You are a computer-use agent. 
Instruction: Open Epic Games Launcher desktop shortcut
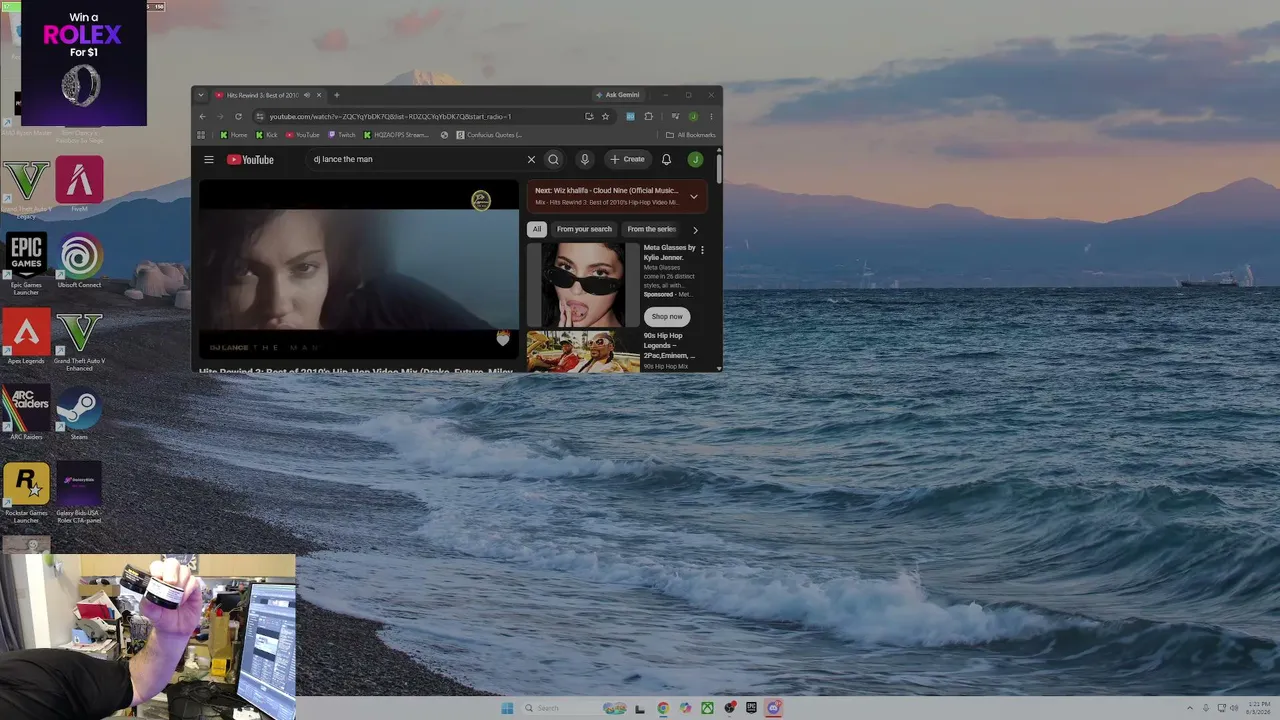pyautogui.click(x=26, y=264)
